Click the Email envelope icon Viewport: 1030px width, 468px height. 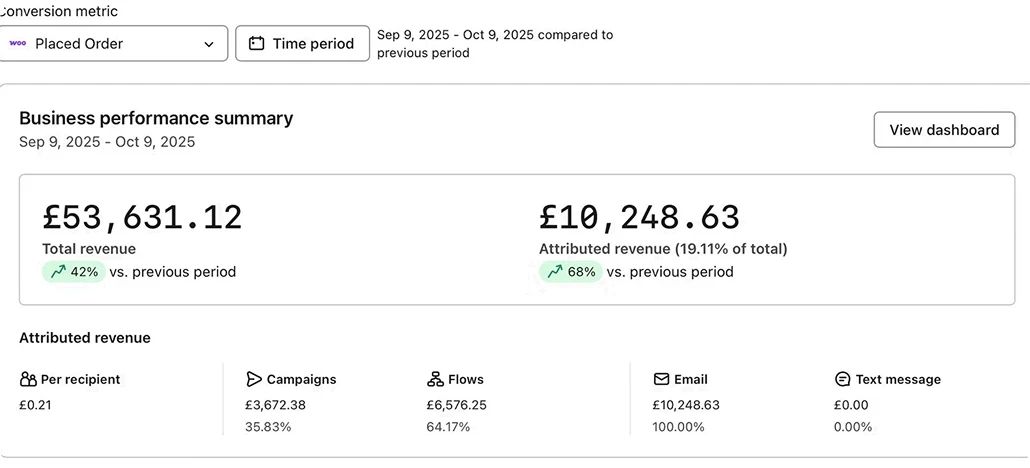[661, 380]
